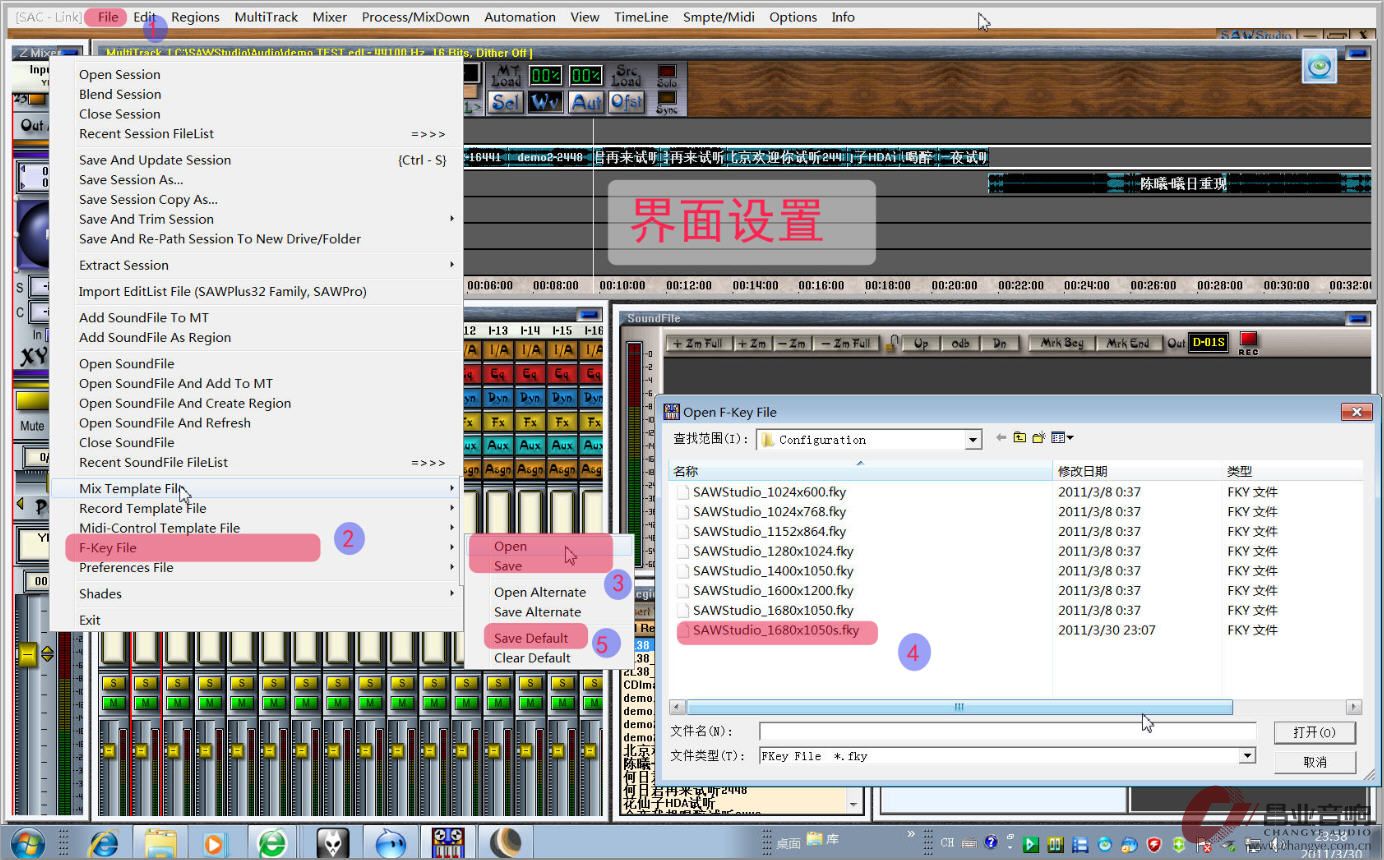The width and height of the screenshot is (1384, 860).
Task: Toggle the Sel button in MultiTrack
Action: (x=506, y=102)
